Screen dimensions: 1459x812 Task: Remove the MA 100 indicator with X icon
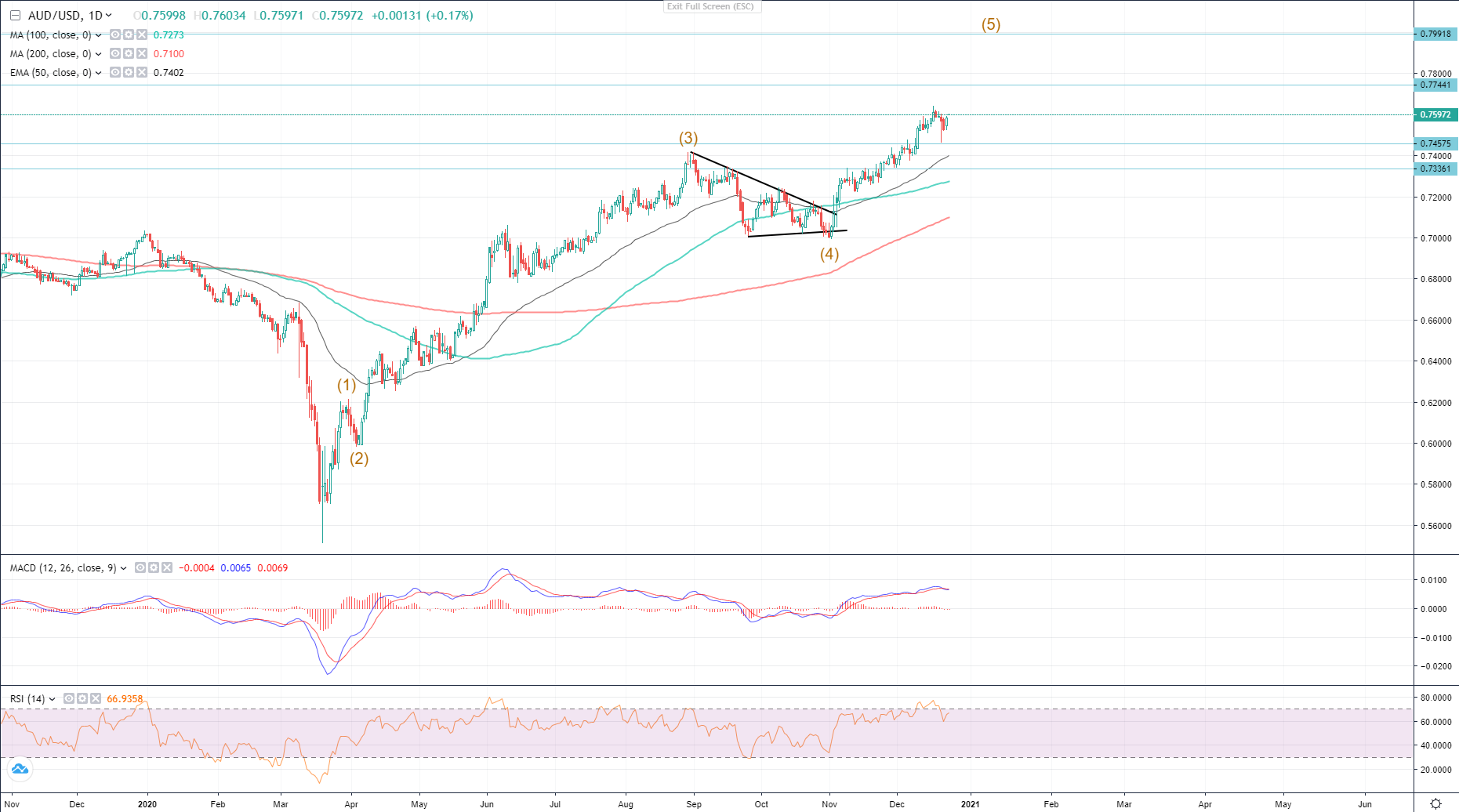pyautogui.click(x=142, y=34)
